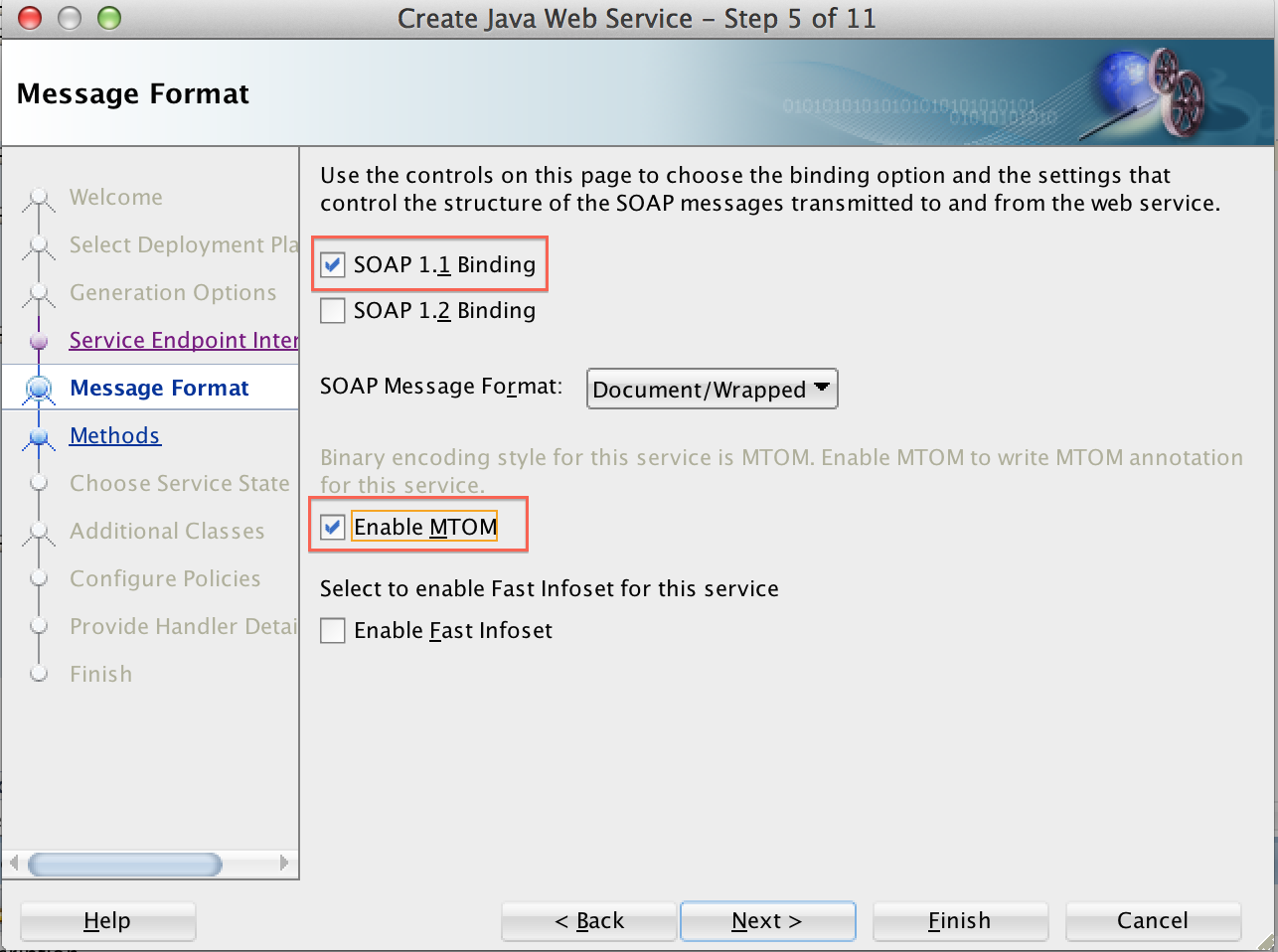Click the Methods step icon
The width and height of the screenshot is (1278, 952).
(x=38, y=435)
